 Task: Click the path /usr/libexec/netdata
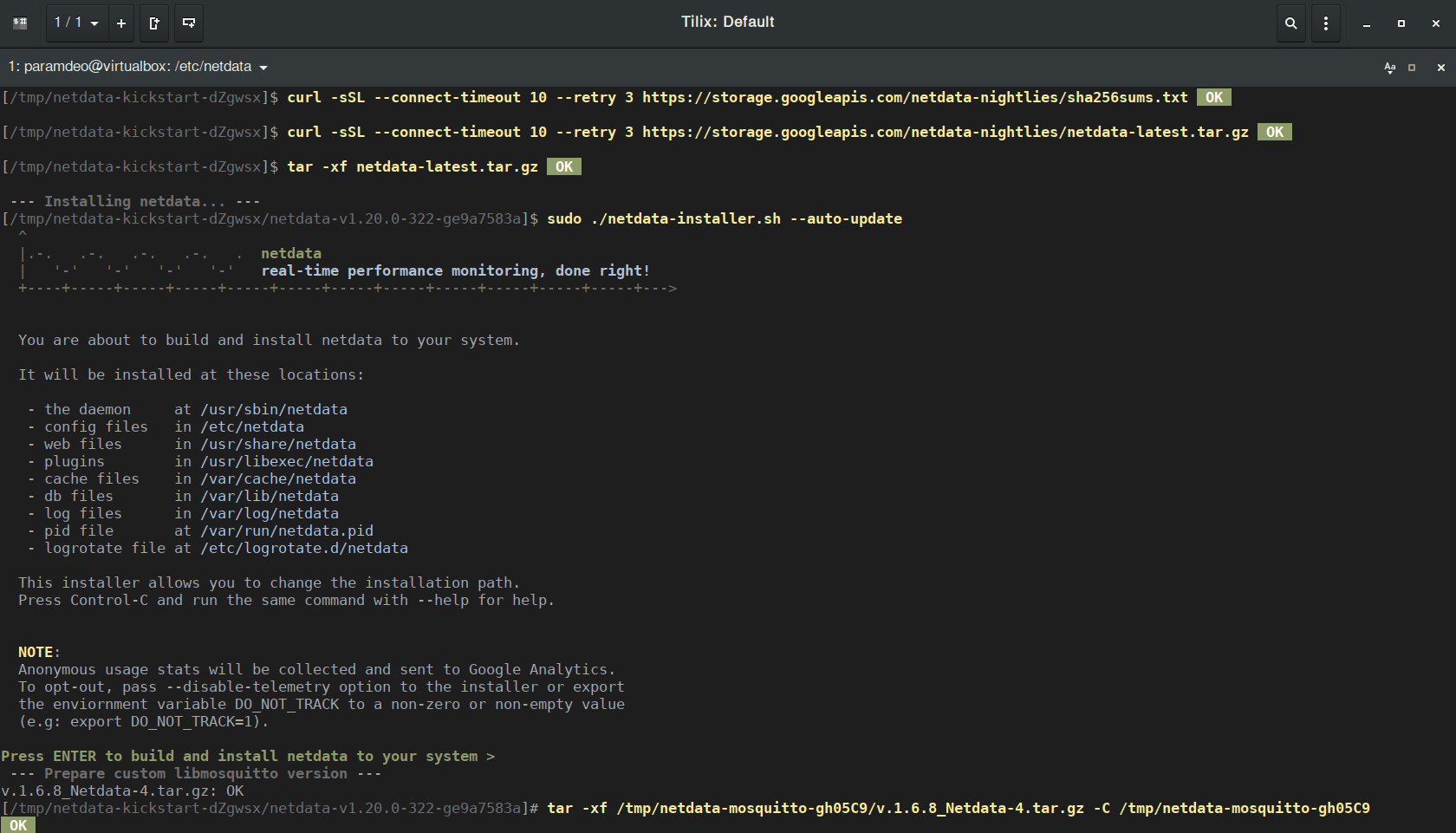click(287, 461)
